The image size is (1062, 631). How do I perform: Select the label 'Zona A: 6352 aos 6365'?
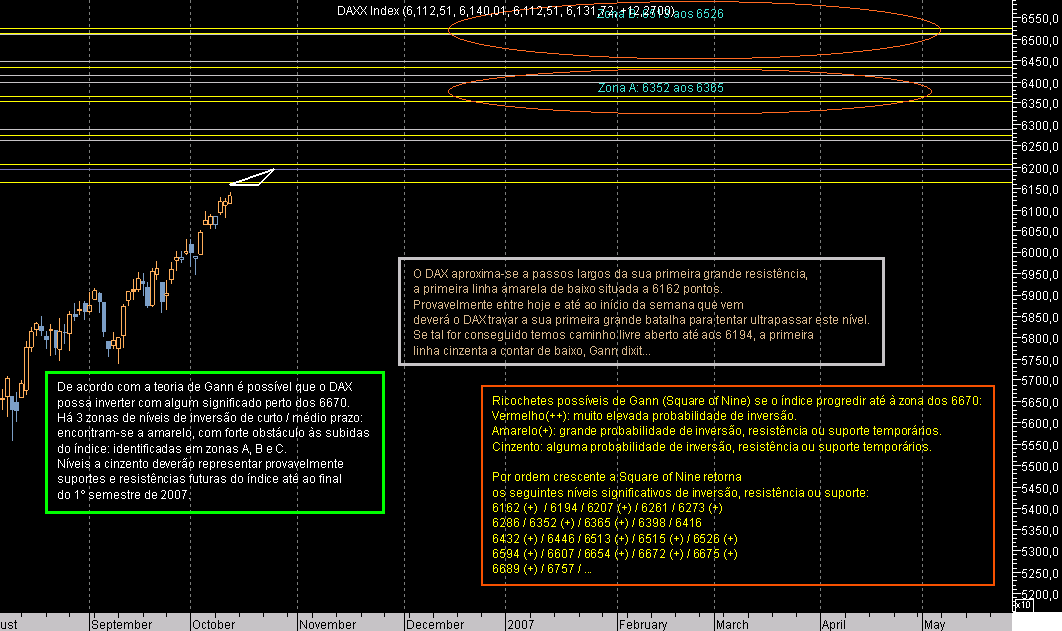tap(661, 88)
